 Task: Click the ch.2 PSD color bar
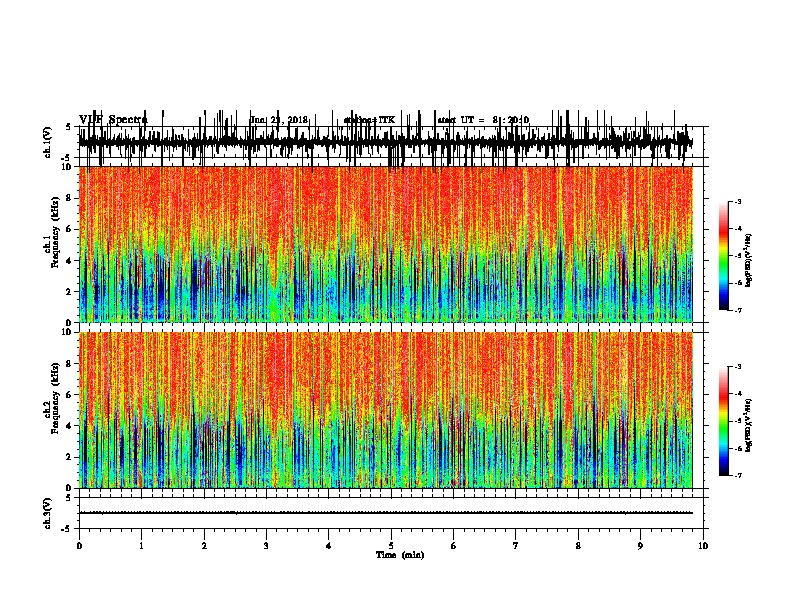(x=724, y=421)
